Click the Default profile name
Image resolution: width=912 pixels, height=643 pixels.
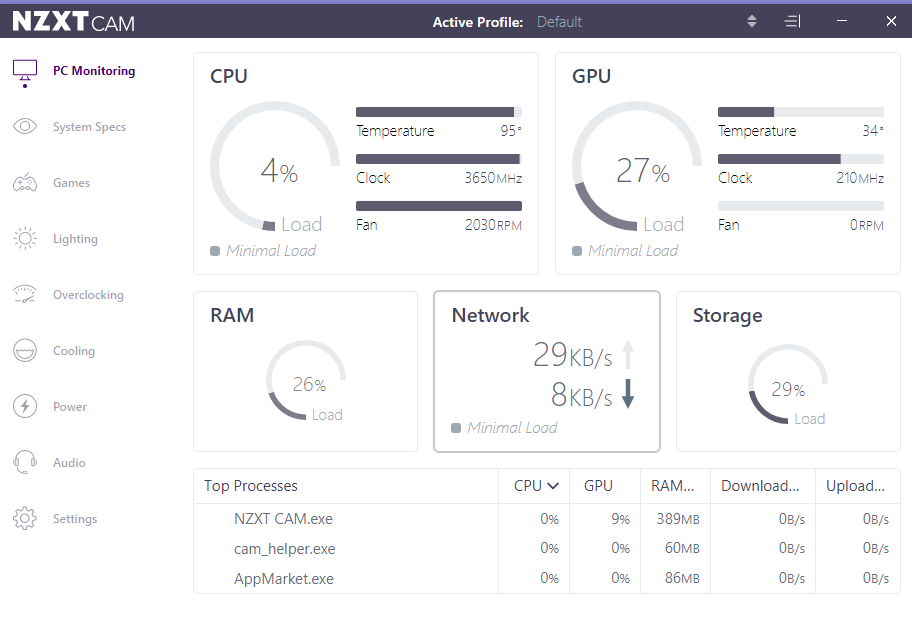click(559, 22)
